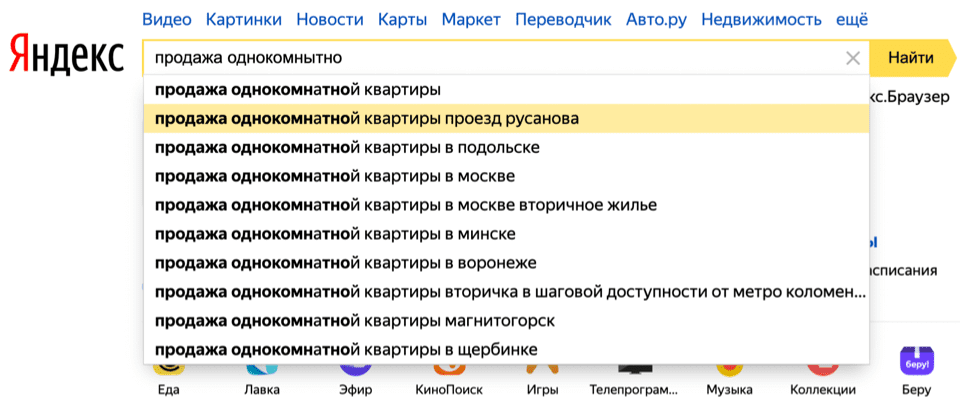Open the Беру service icon

[x=916, y=369]
